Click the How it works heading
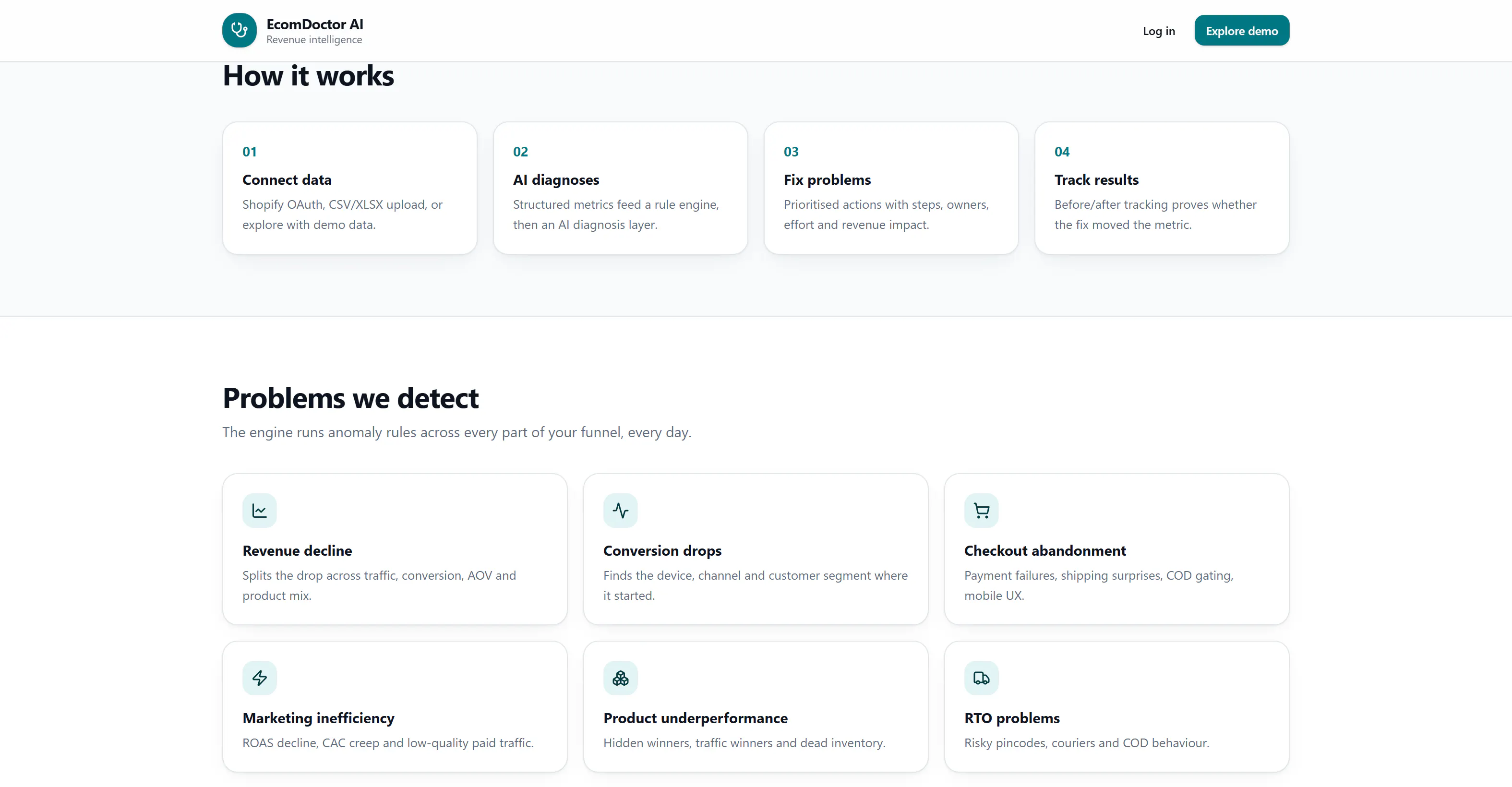This screenshot has height=787, width=1512. click(308, 76)
